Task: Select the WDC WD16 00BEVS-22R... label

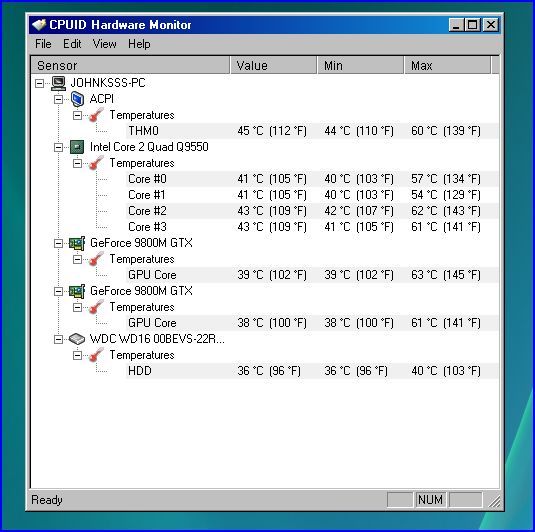Action: [157, 339]
